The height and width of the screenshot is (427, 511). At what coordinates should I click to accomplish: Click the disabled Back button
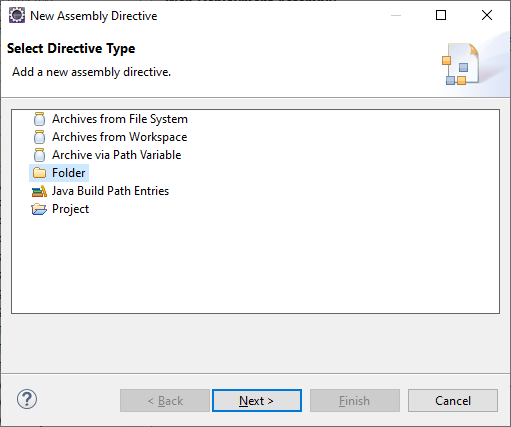tap(165, 400)
